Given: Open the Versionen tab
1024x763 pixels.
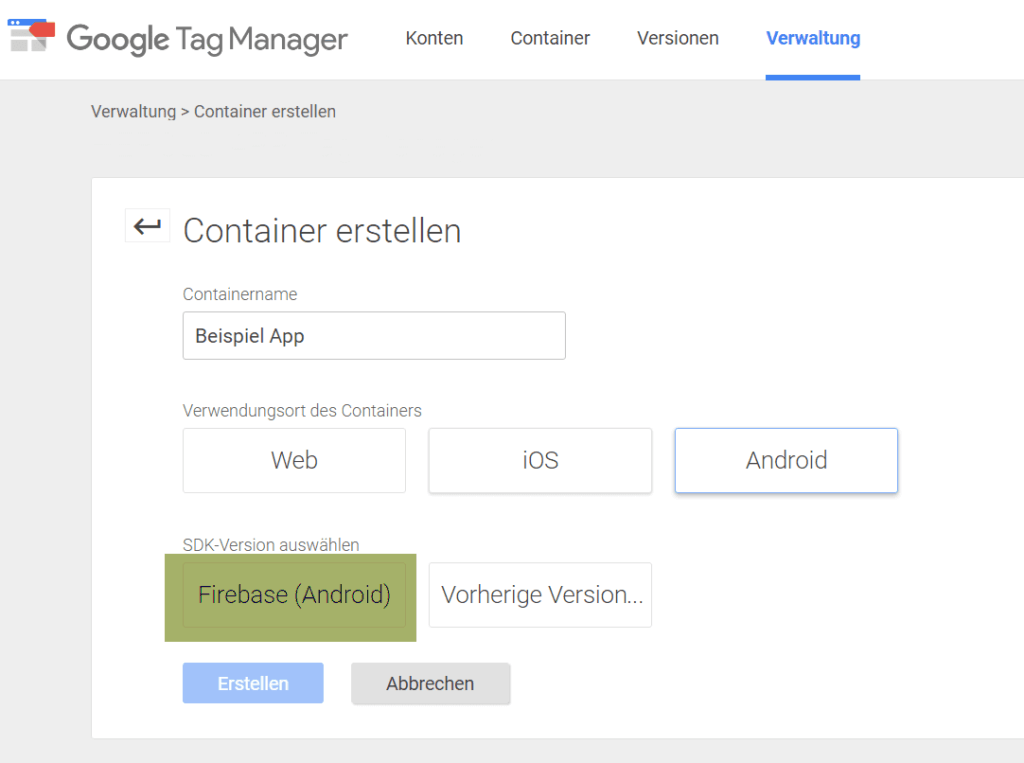Looking at the screenshot, I should 677,39.
